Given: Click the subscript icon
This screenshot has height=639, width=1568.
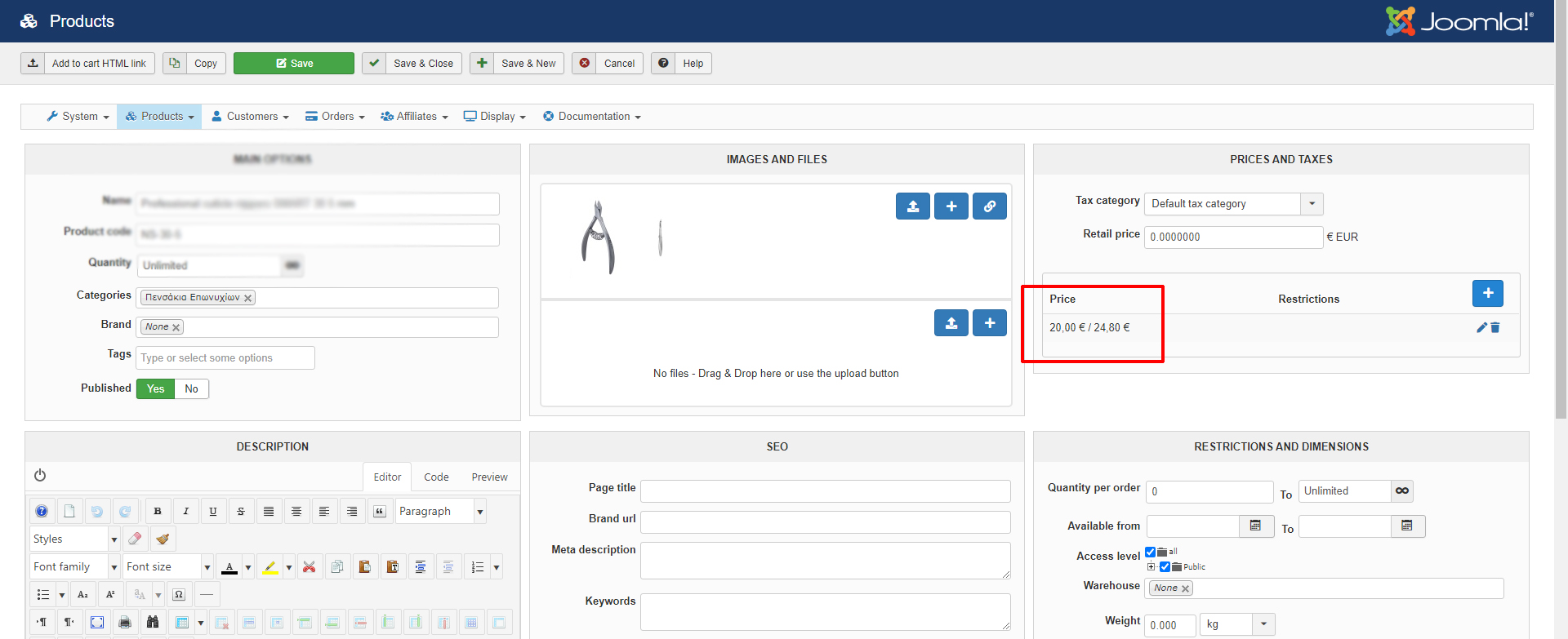Looking at the screenshot, I should [x=82, y=594].
